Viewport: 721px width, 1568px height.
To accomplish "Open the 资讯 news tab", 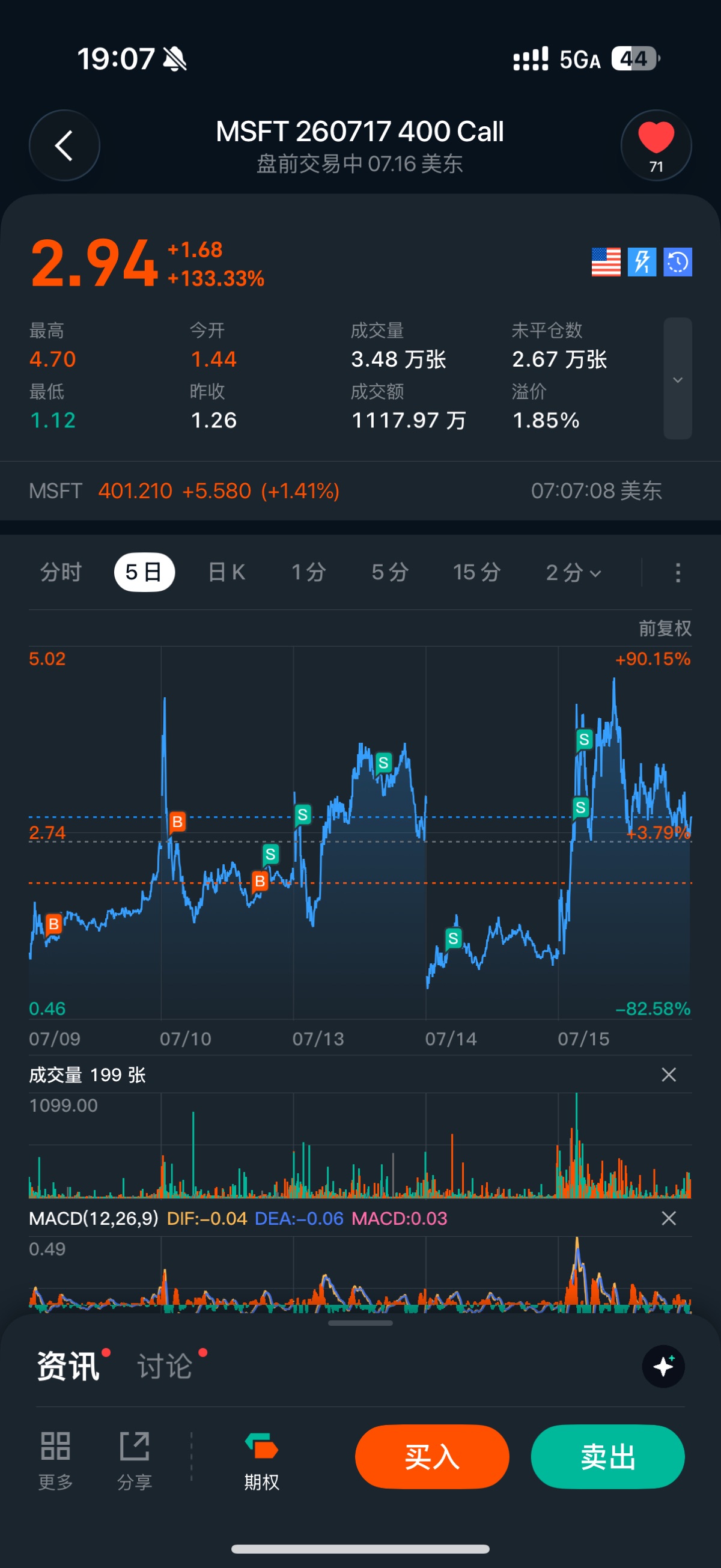I will 68,1367.
